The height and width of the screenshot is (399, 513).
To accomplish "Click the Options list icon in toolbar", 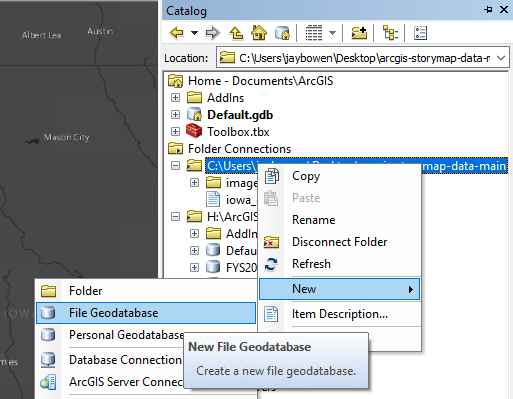I will [x=420, y=33].
